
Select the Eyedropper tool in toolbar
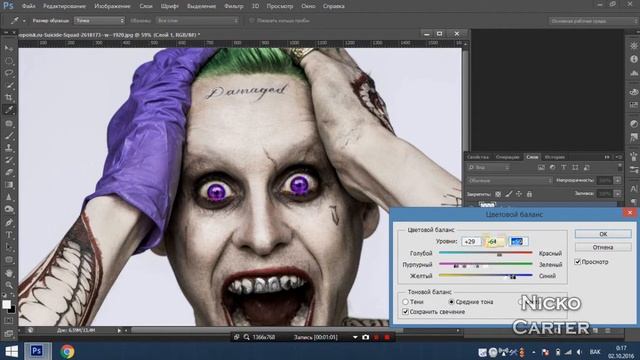click(9, 110)
